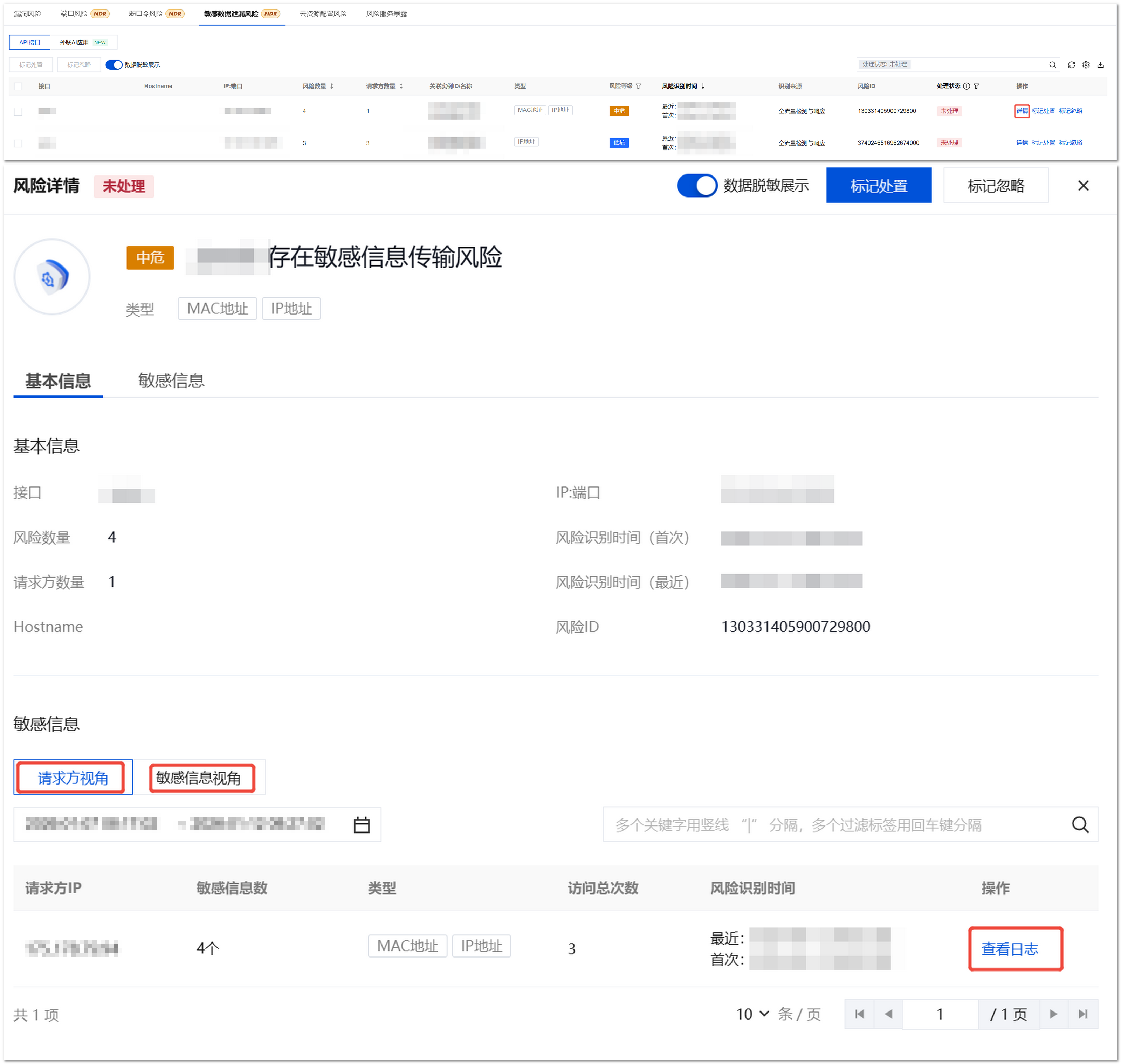Screen dimensions: 1121x1064
Task: Toggle 数据脱敏展示 switch in the detail panel
Action: pyautogui.click(x=697, y=186)
